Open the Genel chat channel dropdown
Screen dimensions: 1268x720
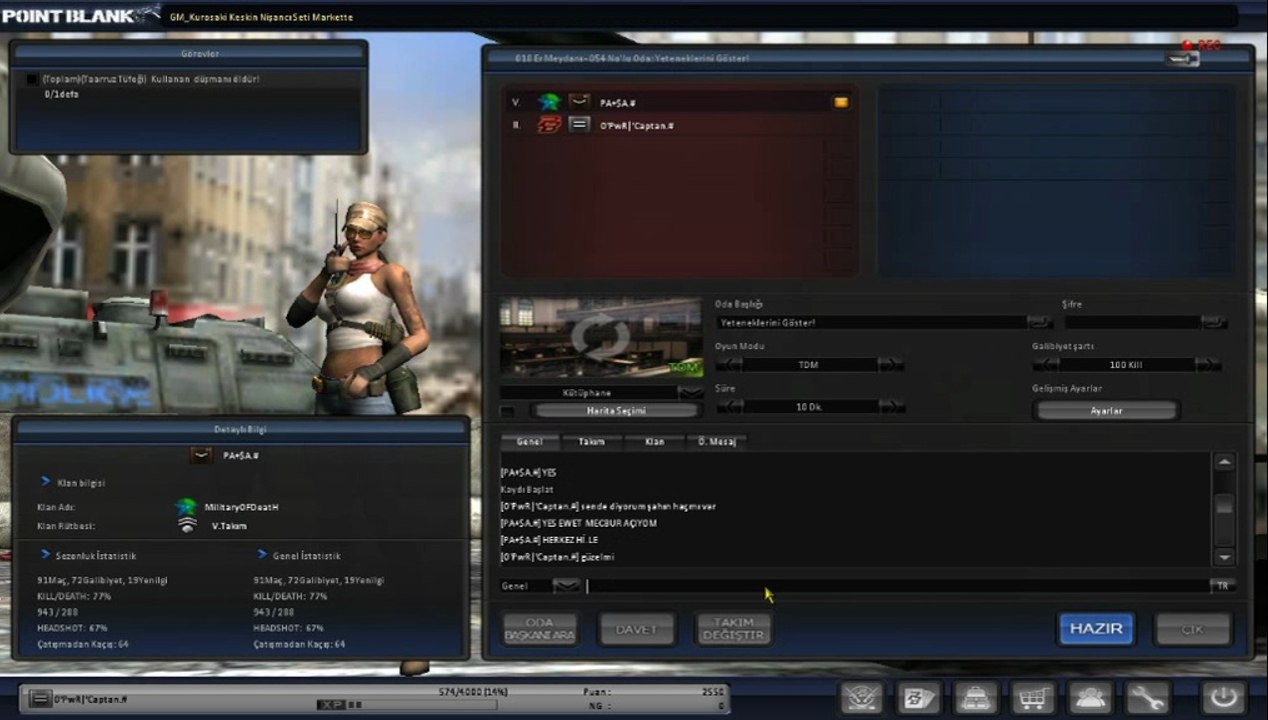[x=566, y=586]
